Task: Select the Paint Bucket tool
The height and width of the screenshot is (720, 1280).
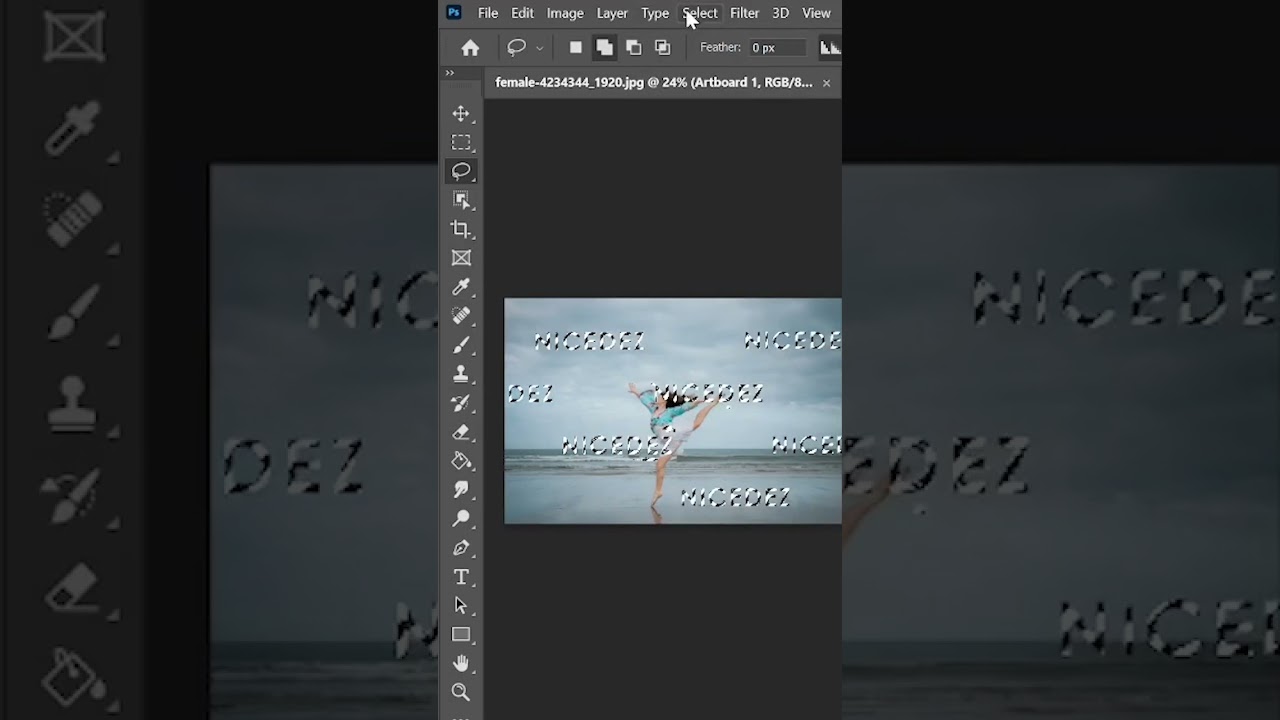Action: point(461,461)
